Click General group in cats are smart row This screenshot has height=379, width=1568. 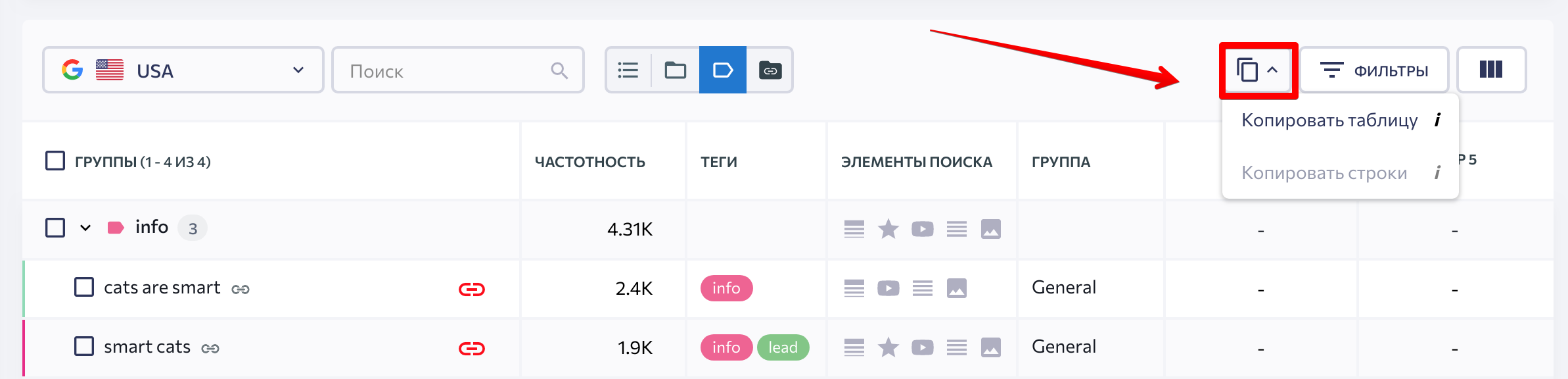(1064, 288)
